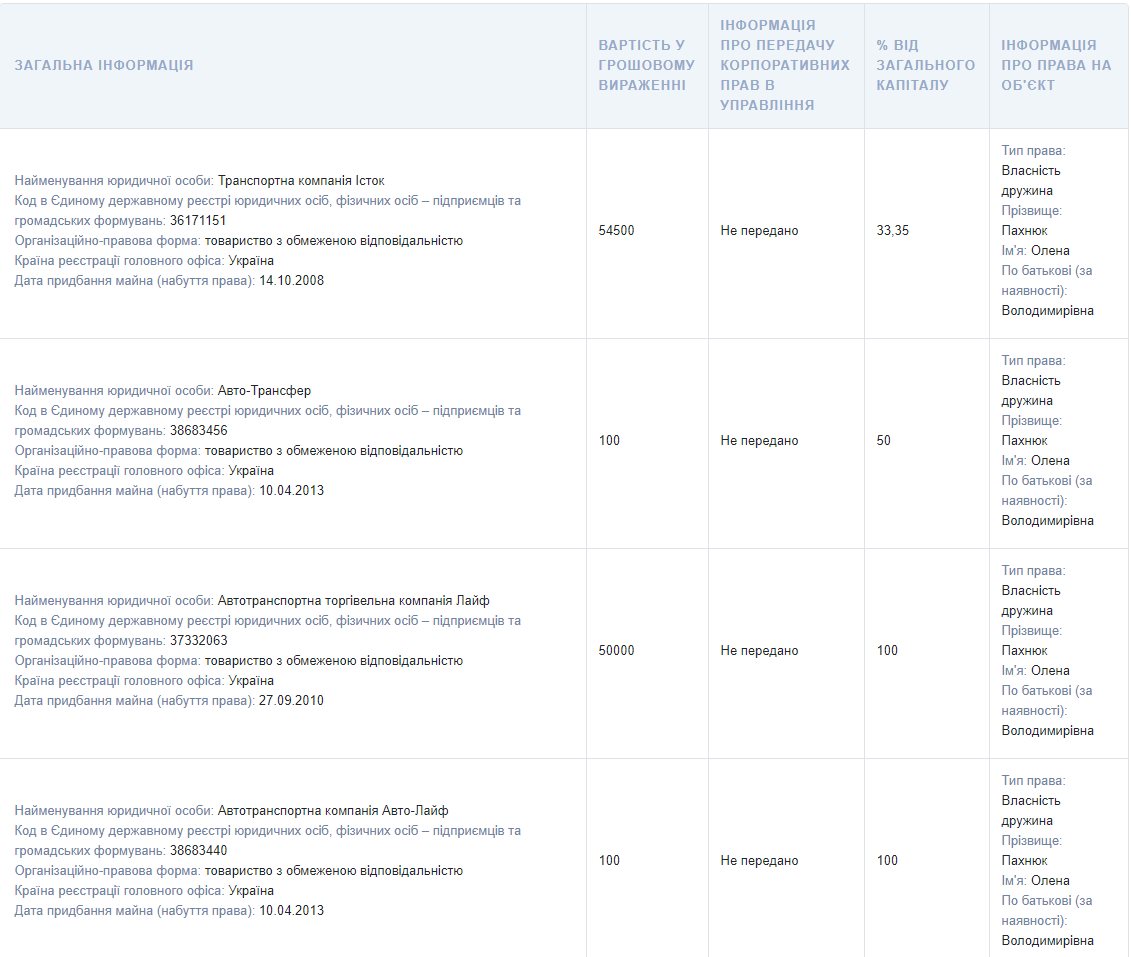The width and height of the screenshot is (1131, 957).
Task: Click the monetary value 50000
Action: coord(617,651)
